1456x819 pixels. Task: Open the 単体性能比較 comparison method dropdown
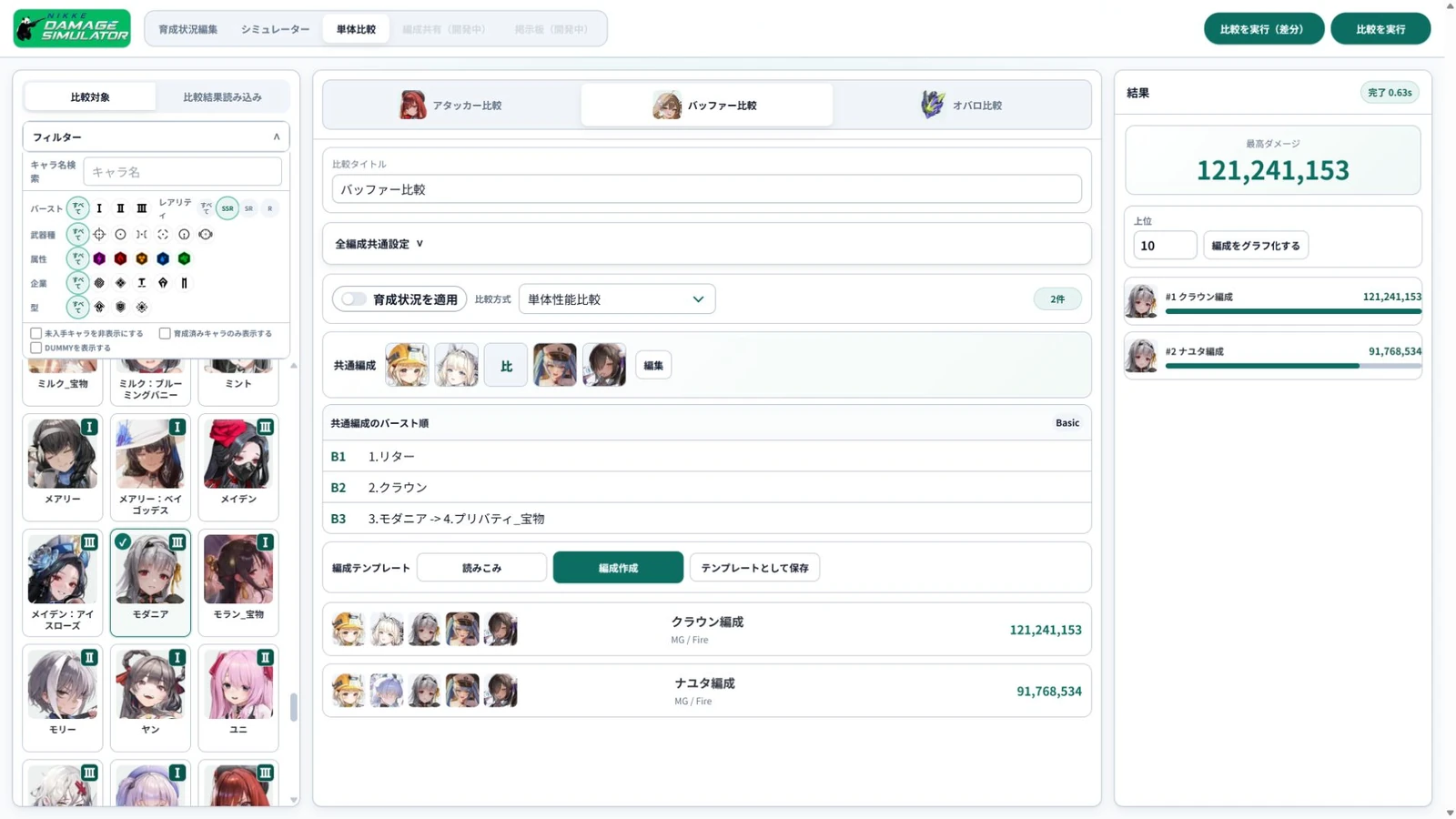[617, 298]
